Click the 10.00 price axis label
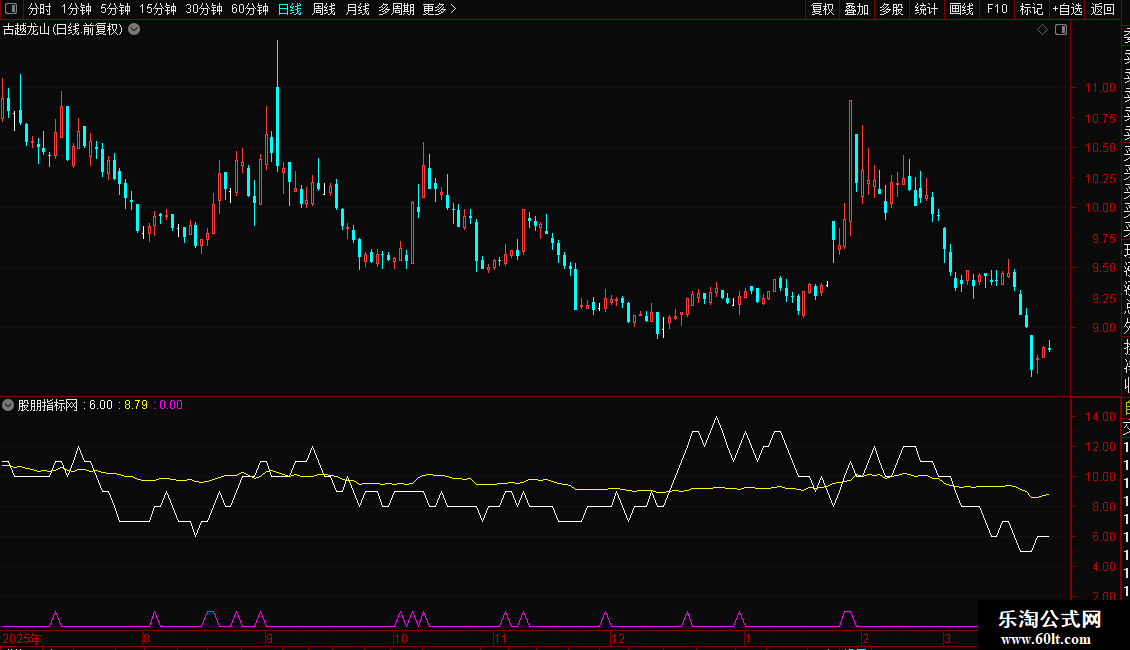The image size is (1130, 650). tap(1100, 208)
